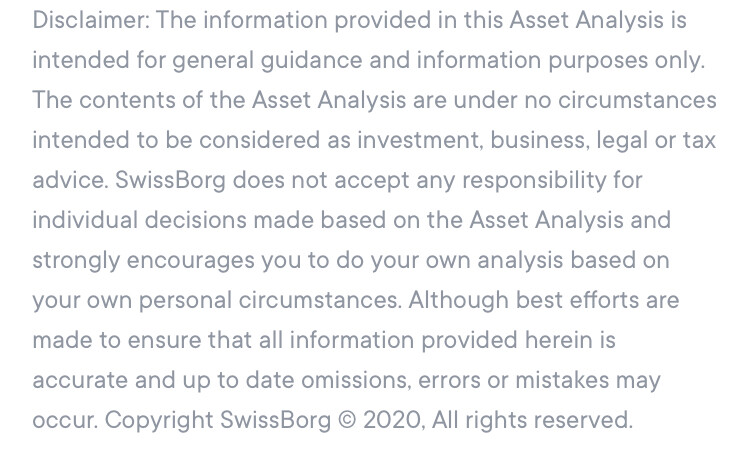Click 'SwissBorg' before 'does not accept'

coord(170,181)
